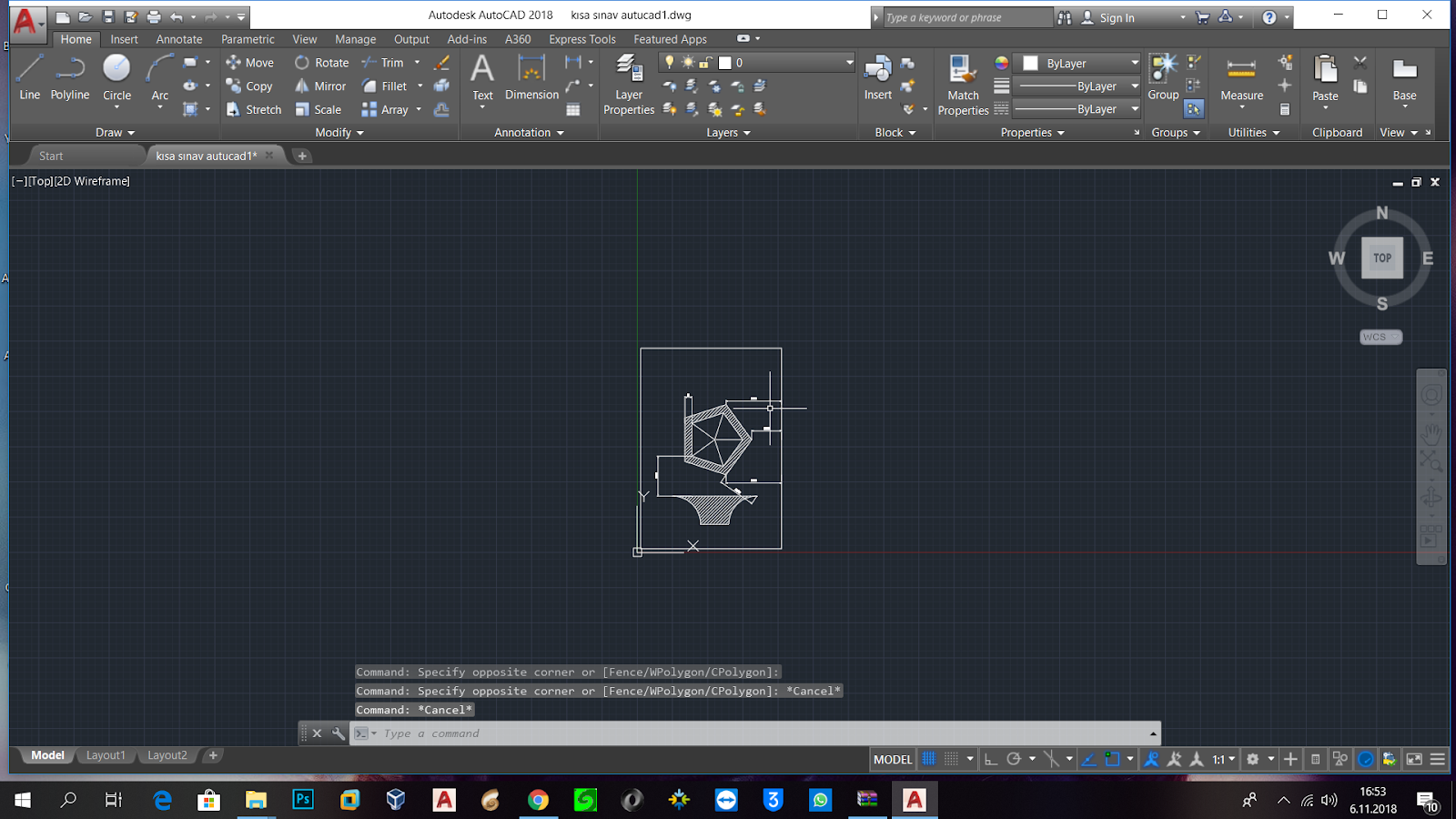Toggle hardware acceleration in status bar
Viewport: 1456px width, 819px height.
pos(1366,759)
